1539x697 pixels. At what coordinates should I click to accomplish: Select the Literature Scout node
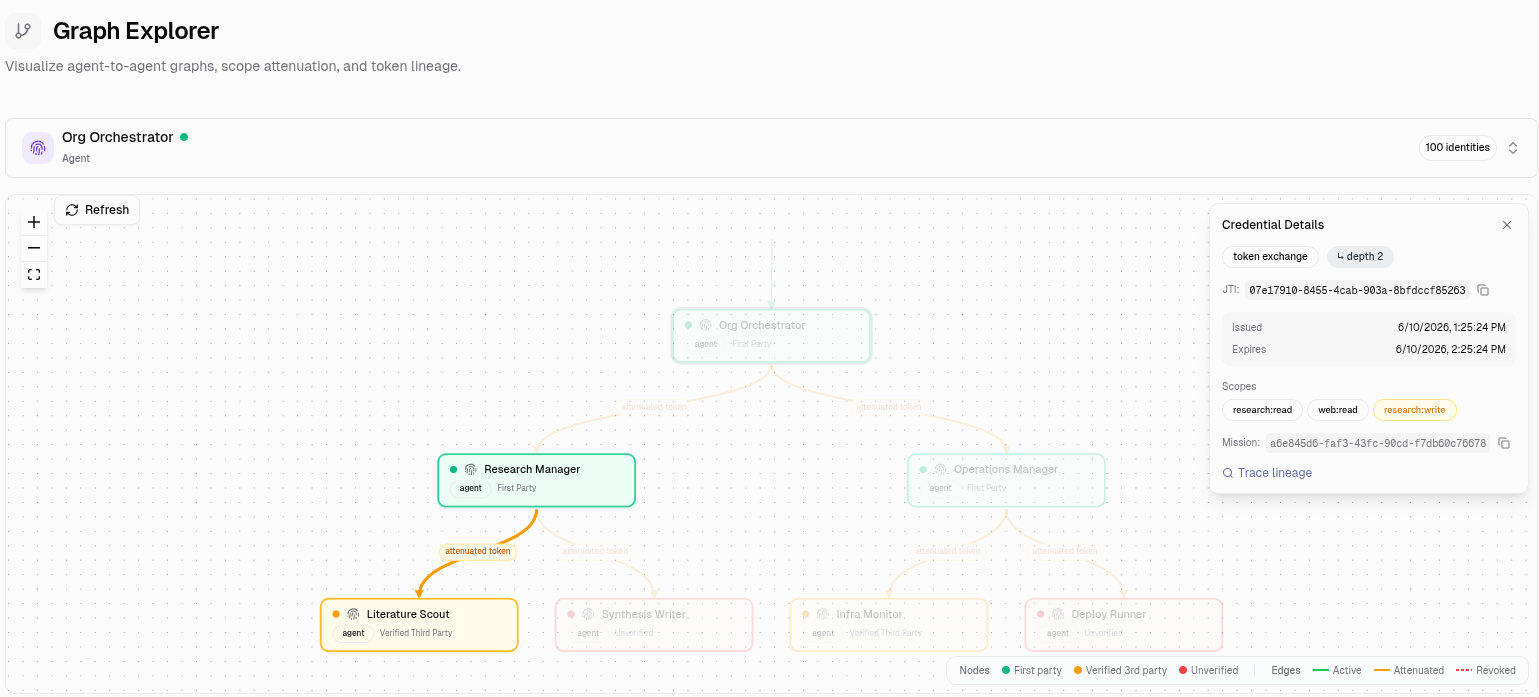coord(419,625)
